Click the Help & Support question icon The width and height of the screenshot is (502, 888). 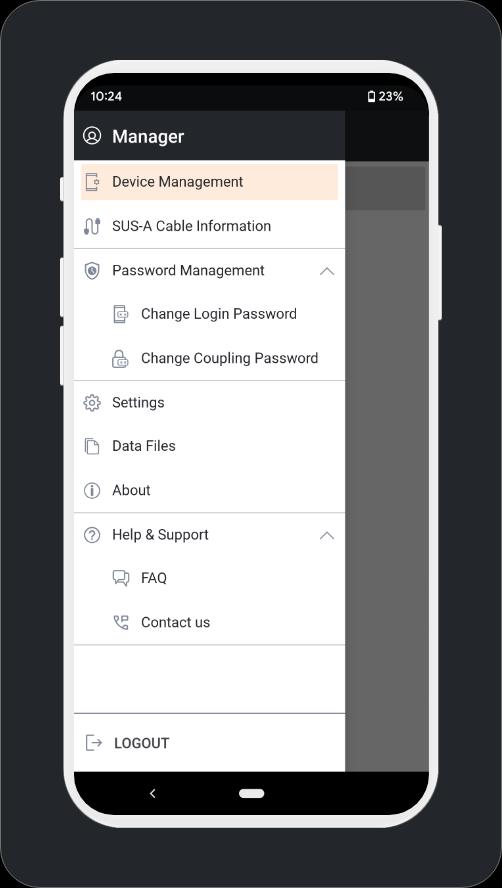[92, 535]
